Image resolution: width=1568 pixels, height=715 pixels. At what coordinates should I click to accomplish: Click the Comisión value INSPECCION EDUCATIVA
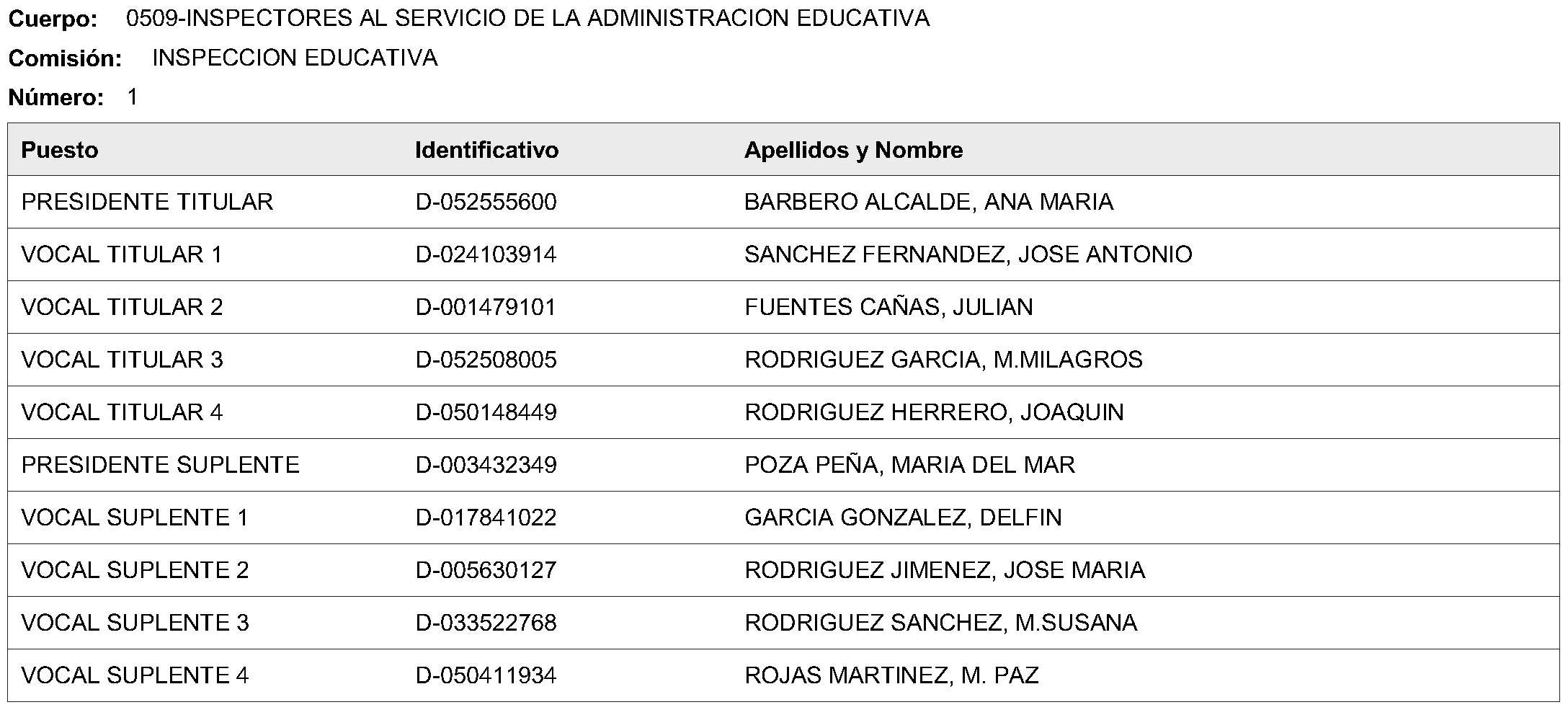point(295,58)
